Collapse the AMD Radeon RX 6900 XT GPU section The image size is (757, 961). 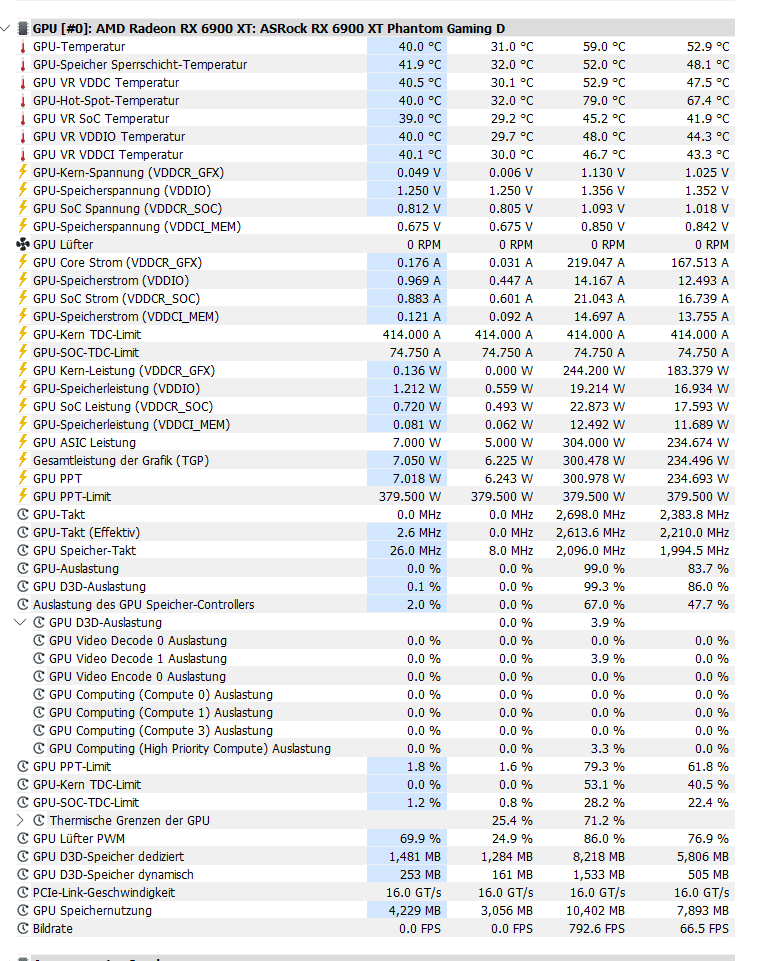tap(6, 28)
